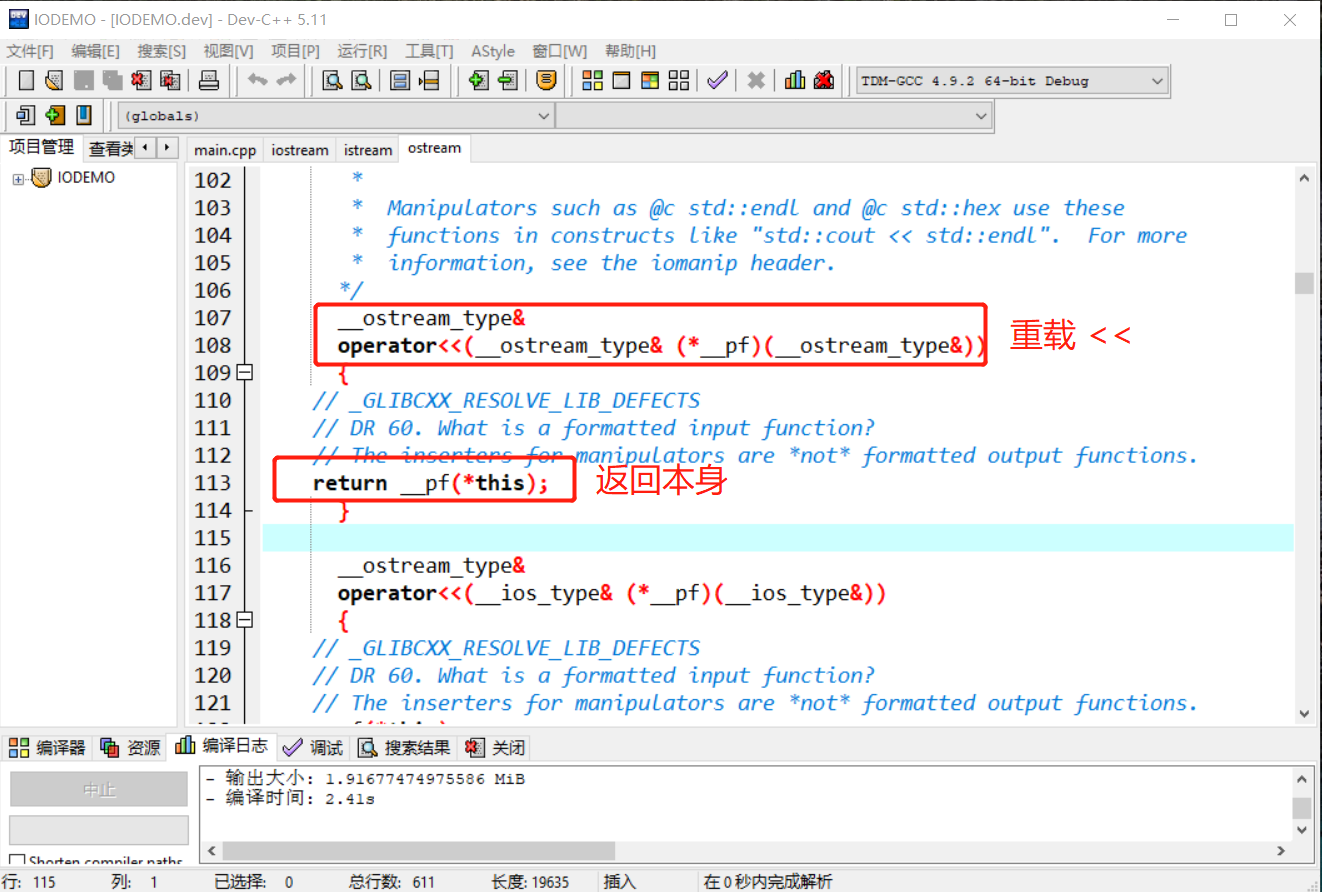Open the Find magnifier icon
Image resolution: width=1322 pixels, height=892 pixels.
(333, 81)
